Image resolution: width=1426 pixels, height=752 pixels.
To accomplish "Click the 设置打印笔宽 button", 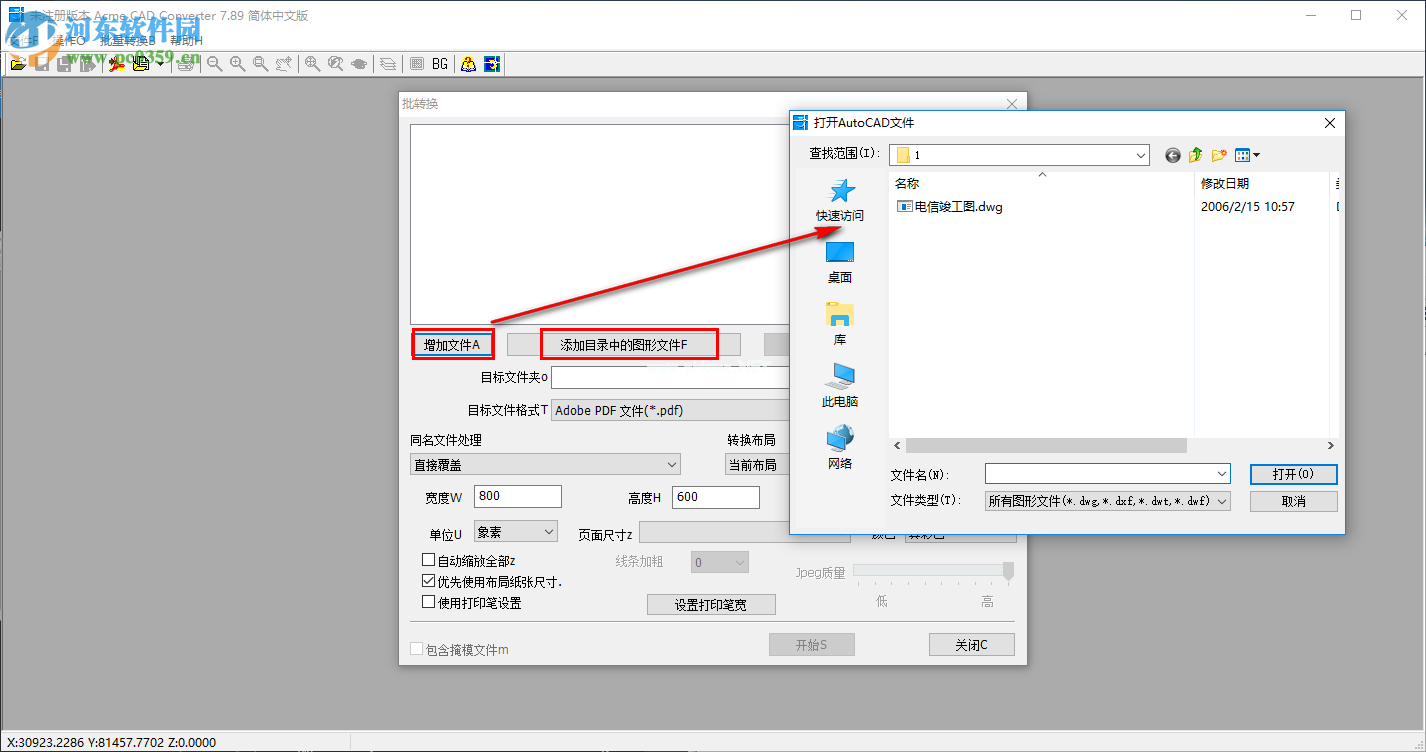I will pos(711,605).
